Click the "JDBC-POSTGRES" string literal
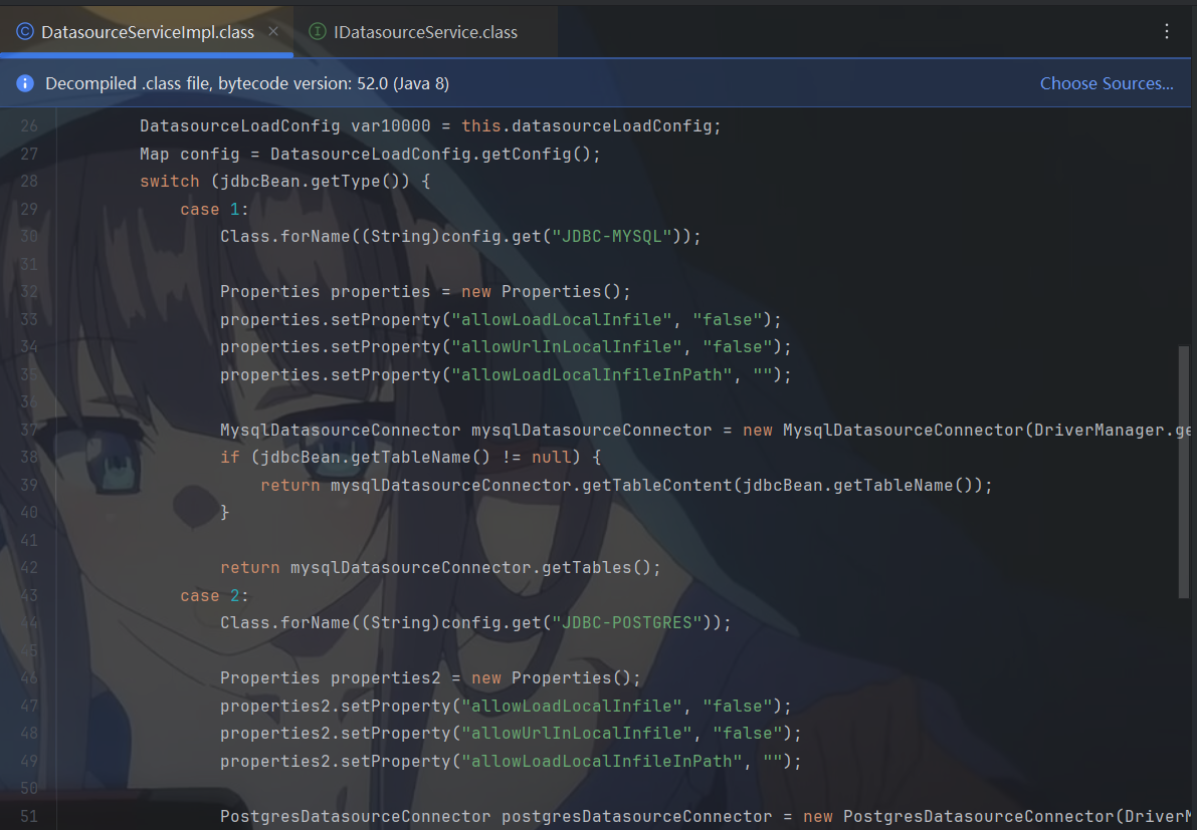Image resolution: width=1198 pixels, height=830 pixels. click(x=626, y=623)
